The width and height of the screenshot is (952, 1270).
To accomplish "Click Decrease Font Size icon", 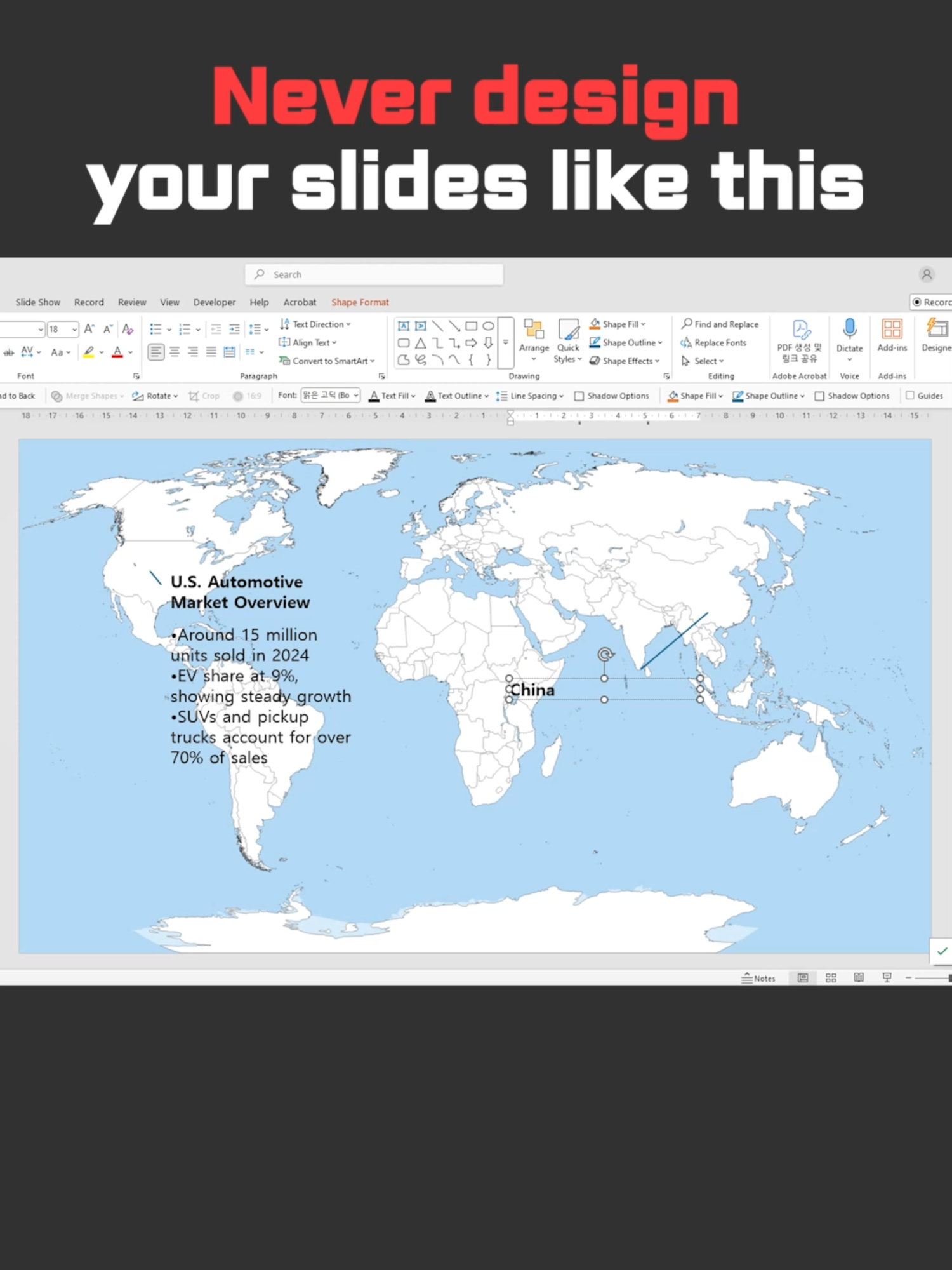I will pos(108,329).
